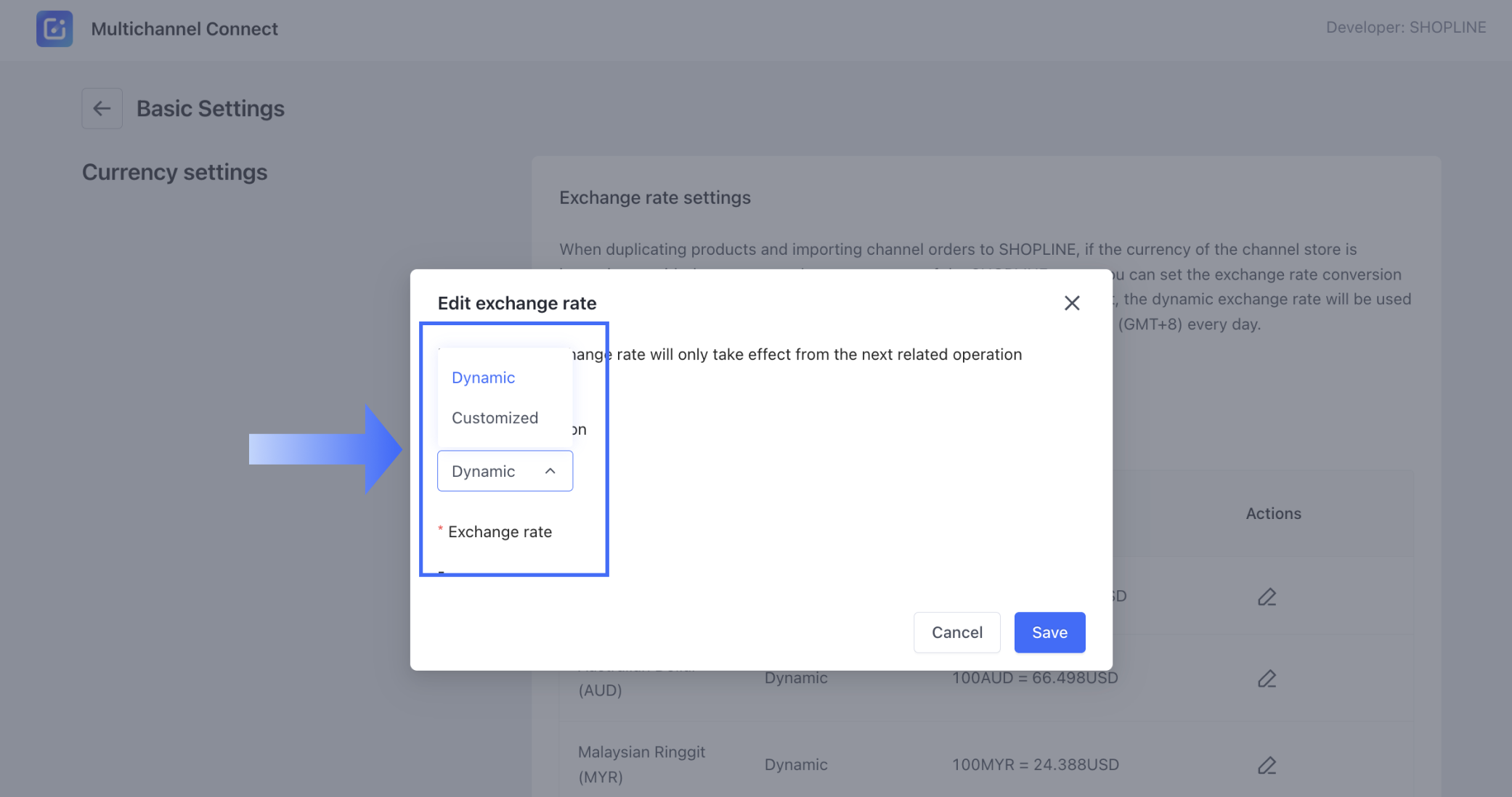Image resolution: width=1512 pixels, height=797 pixels.
Task: Click the 100AUD = 66.498USD rate text
Action: tap(1035, 678)
